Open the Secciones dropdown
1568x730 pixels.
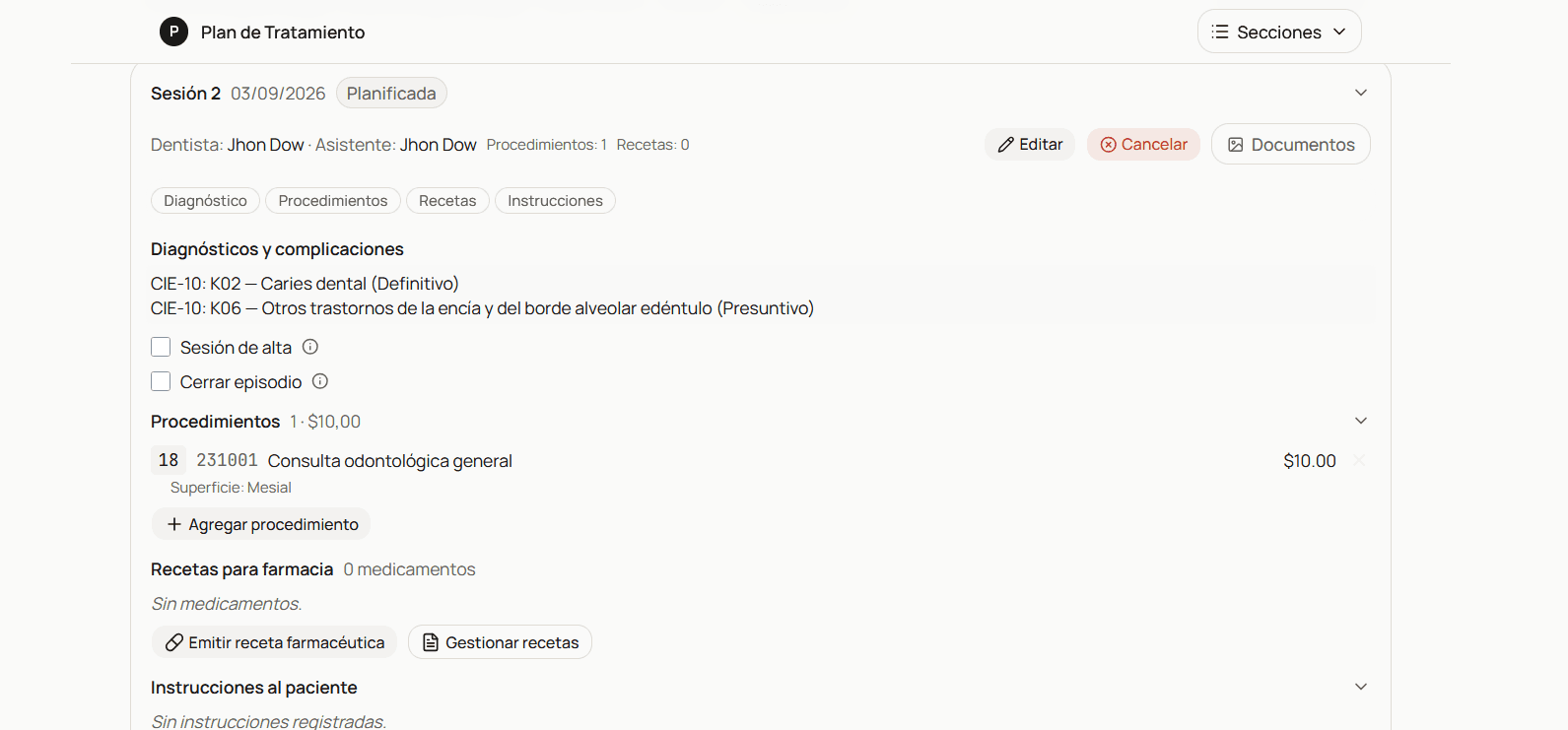coord(1279,32)
